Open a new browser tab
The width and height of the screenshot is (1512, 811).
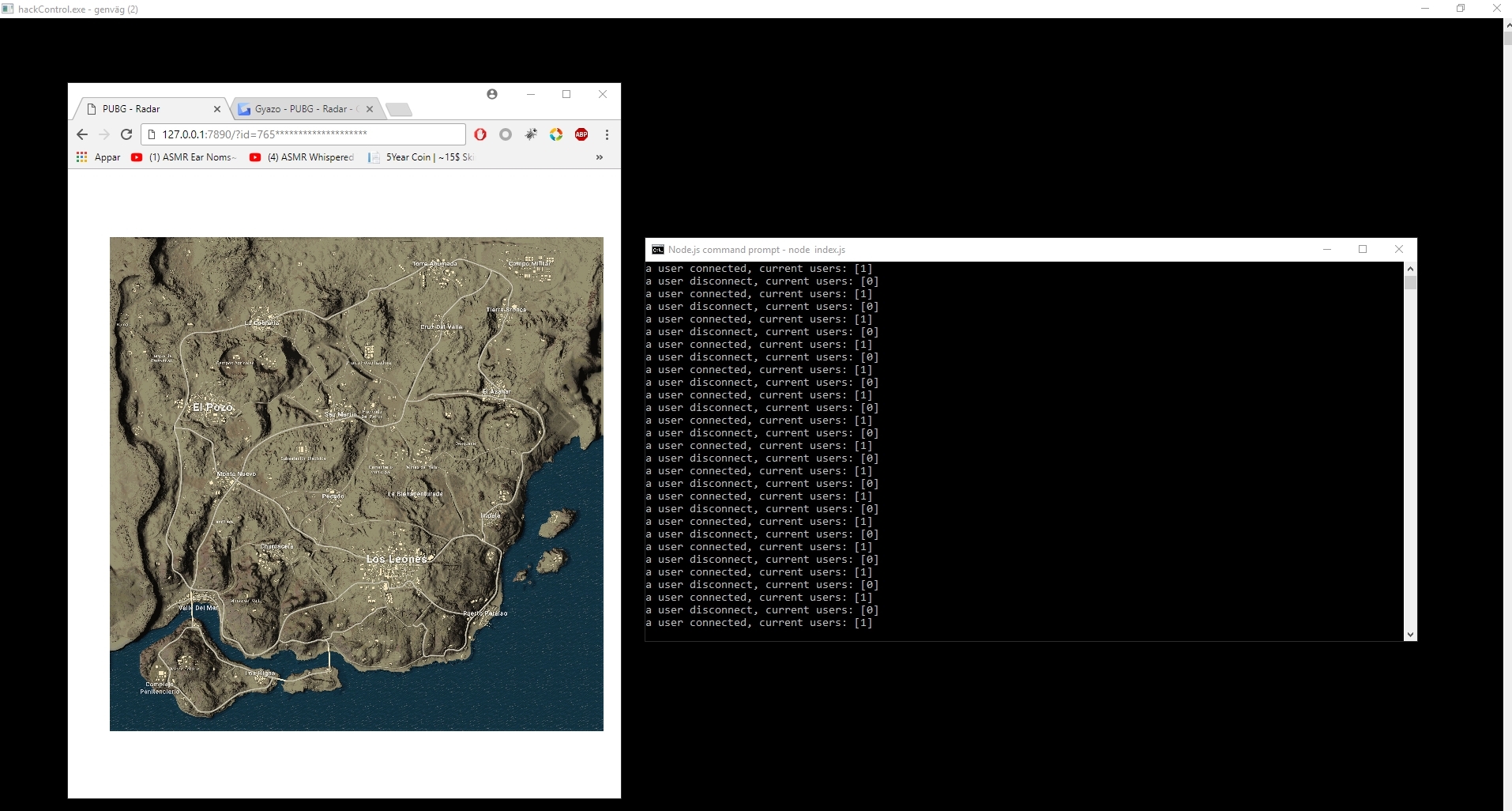(x=399, y=109)
